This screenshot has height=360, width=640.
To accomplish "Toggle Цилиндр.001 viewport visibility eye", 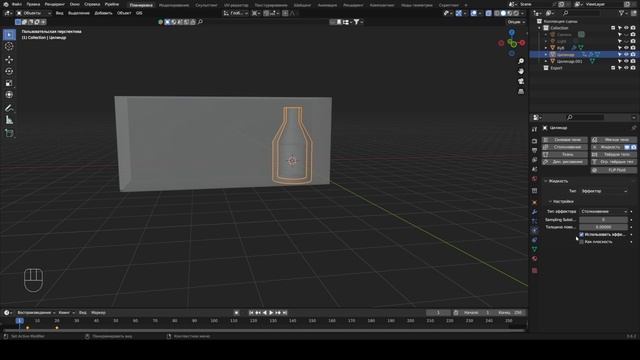I will 627,61.
